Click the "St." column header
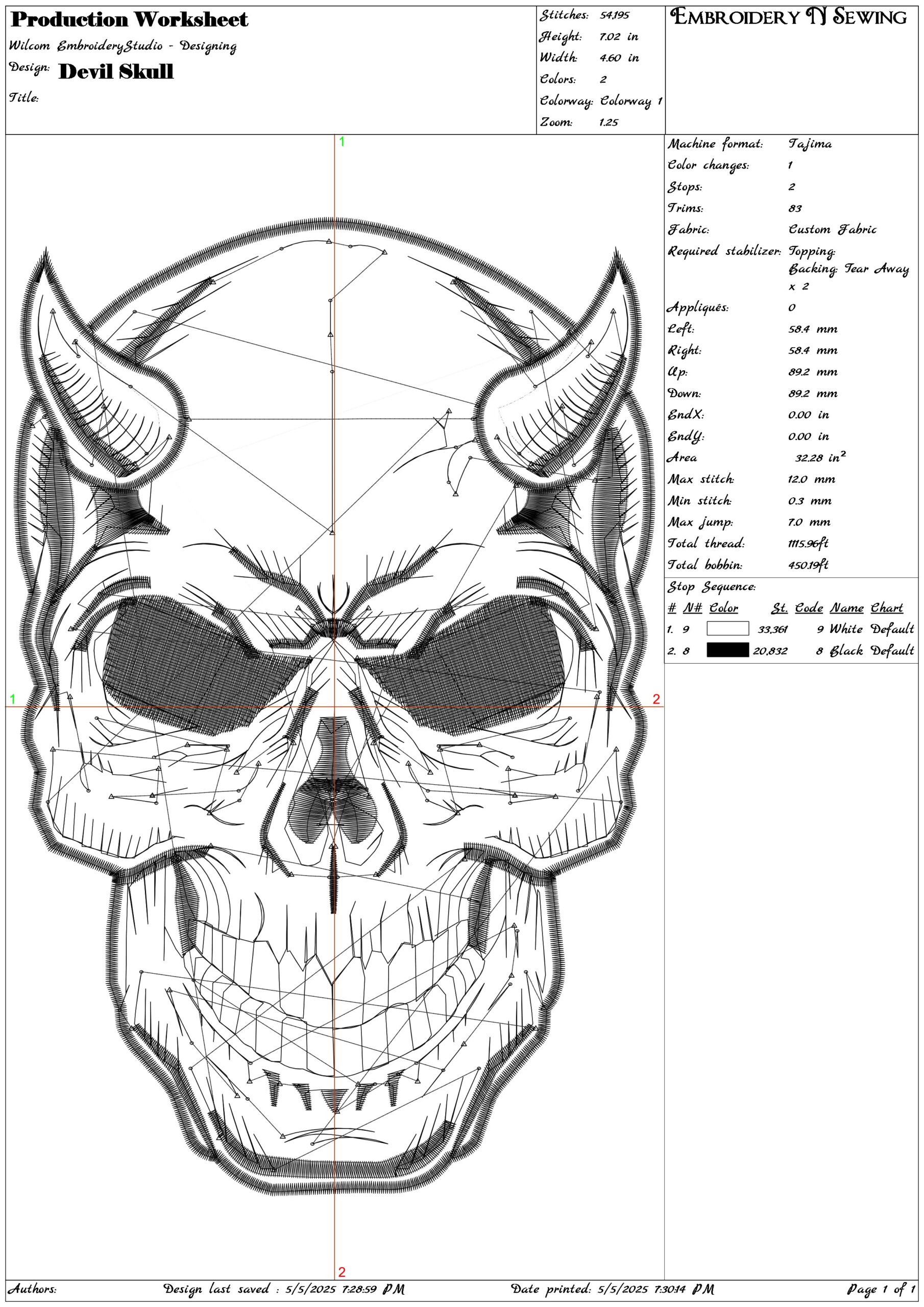 coord(780,608)
